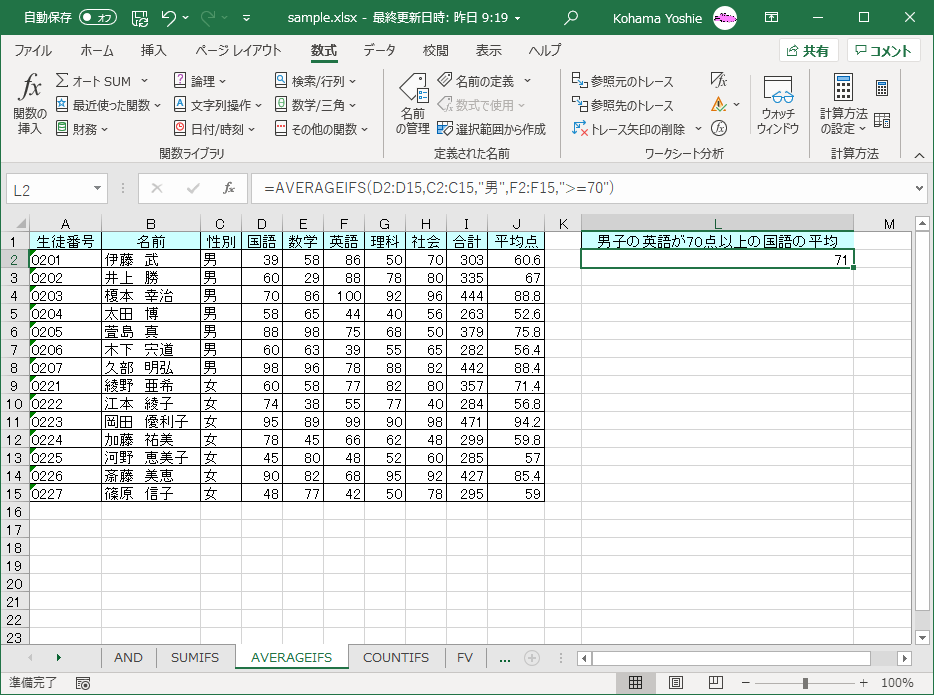Image resolution: width=934 pixels, height=695 pixels.
Task: Collapse the ribbon with the chevron
Action: click(x=919, y=155)
